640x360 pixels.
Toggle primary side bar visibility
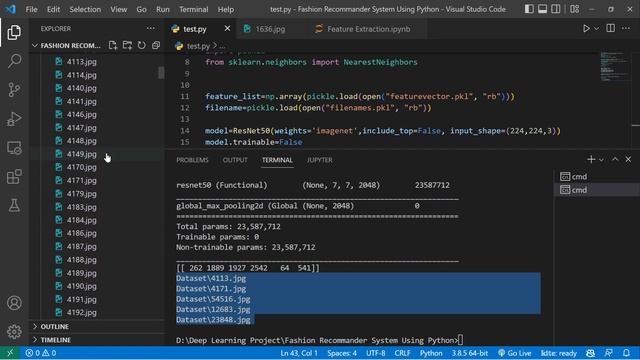[x=529, y=9]
